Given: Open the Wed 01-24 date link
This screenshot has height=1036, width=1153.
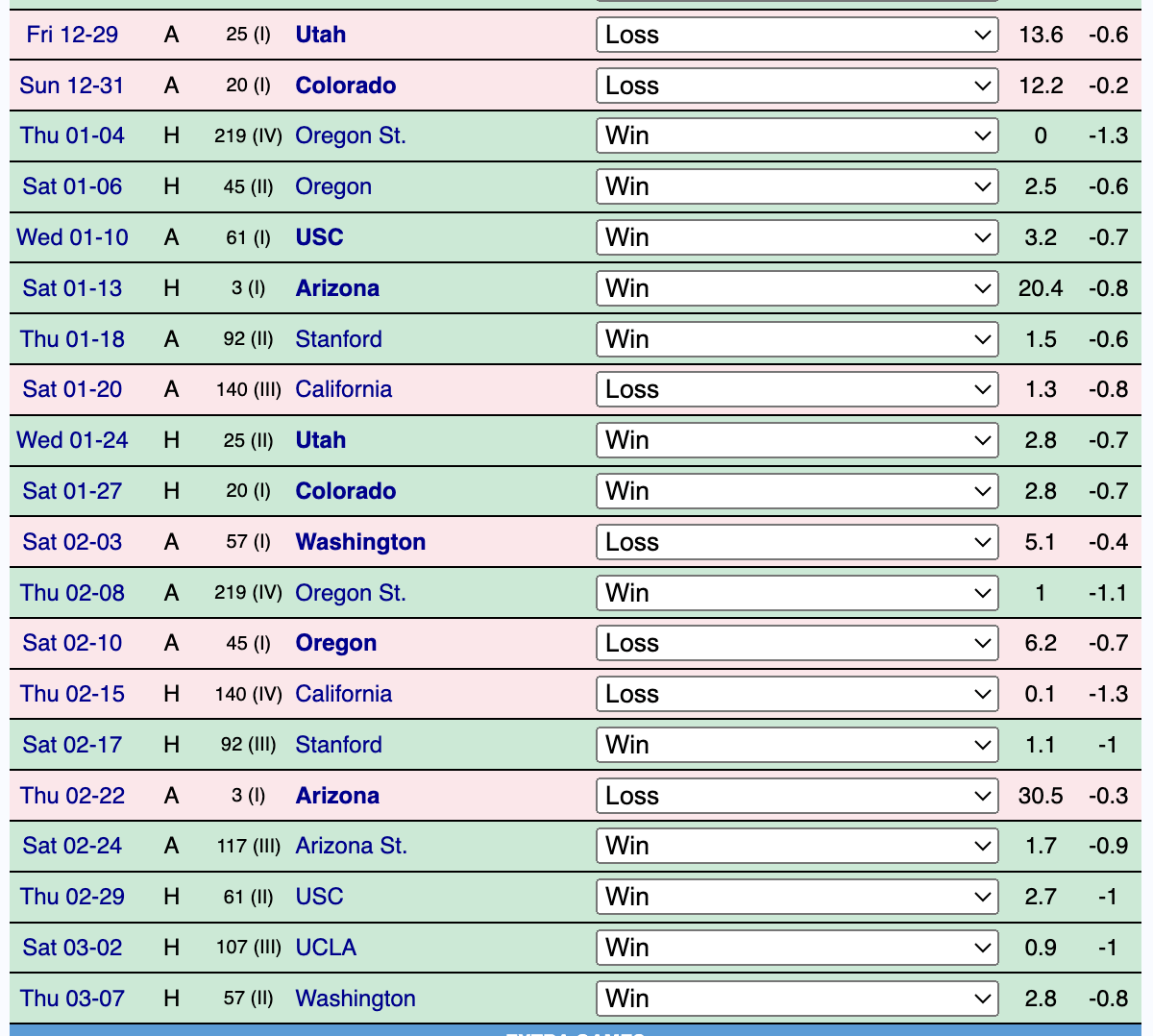Looking at the screenshot, I should coord(72,440).
